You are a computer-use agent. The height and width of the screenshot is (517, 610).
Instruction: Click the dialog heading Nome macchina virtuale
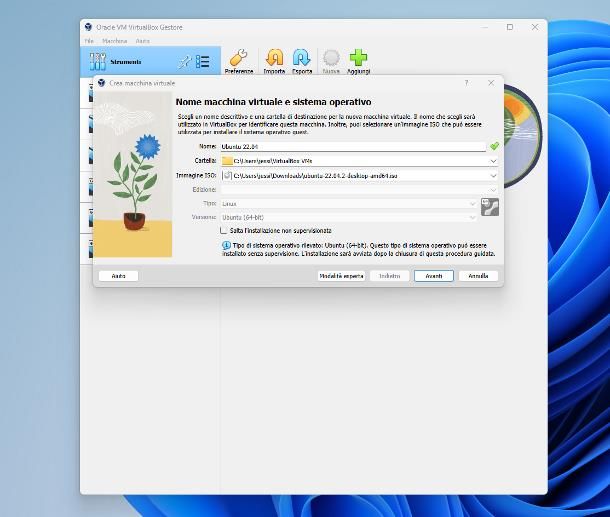273,102
